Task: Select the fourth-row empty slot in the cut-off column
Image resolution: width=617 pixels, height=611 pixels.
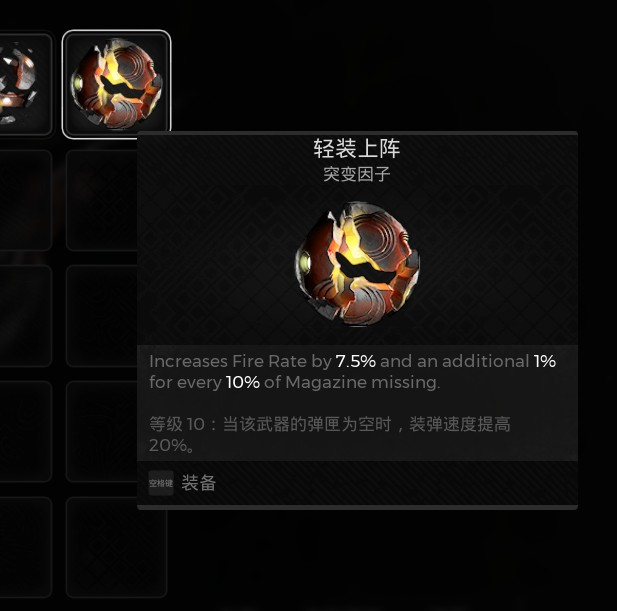Action: pyautogui.click(x=25, y=432)
